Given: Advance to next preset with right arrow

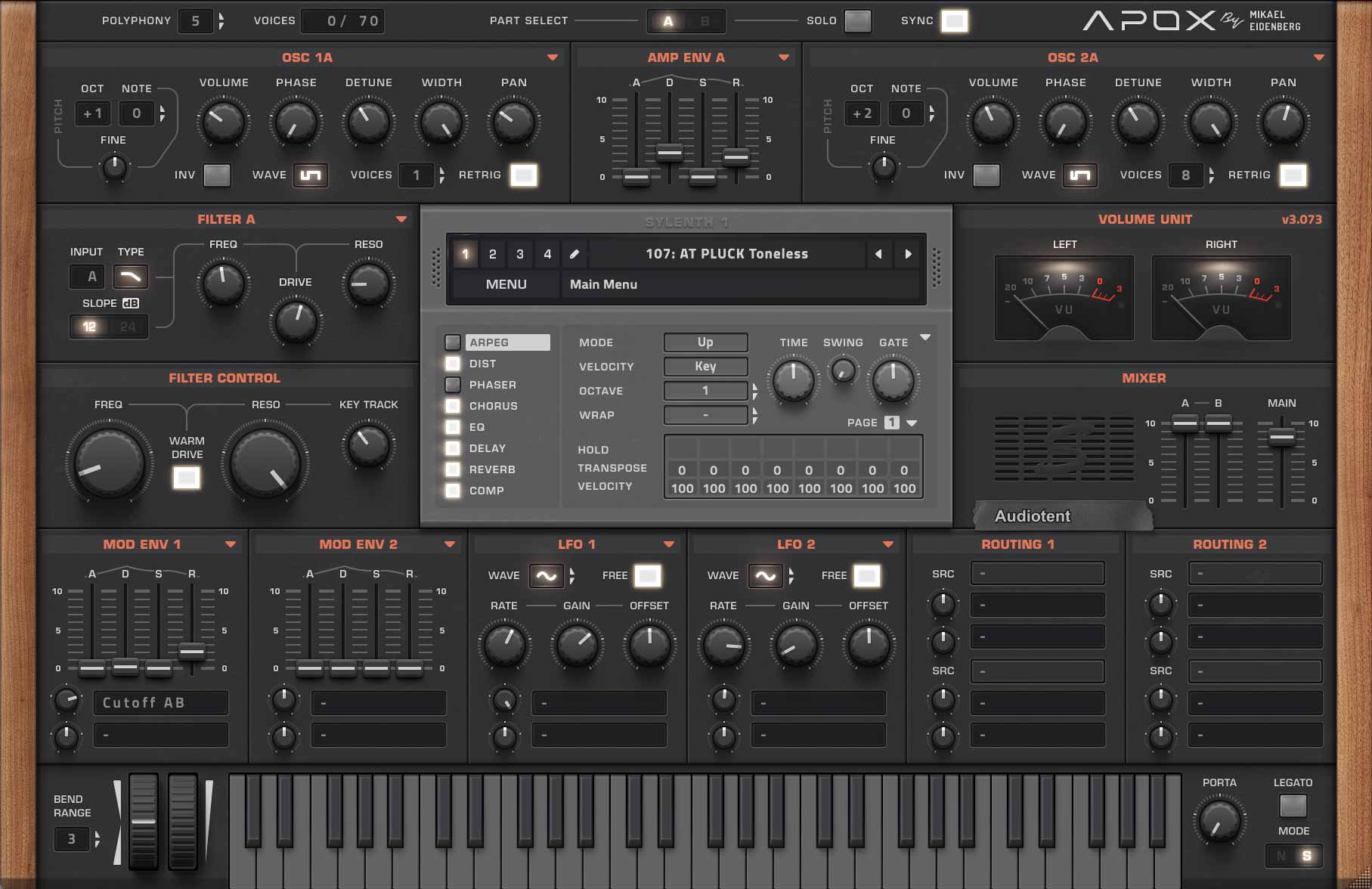Looking at the screenshot, I should click(x=908, y=254).
